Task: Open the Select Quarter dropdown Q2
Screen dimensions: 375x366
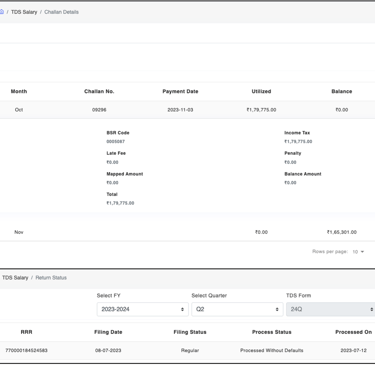Action: (237, 309)
